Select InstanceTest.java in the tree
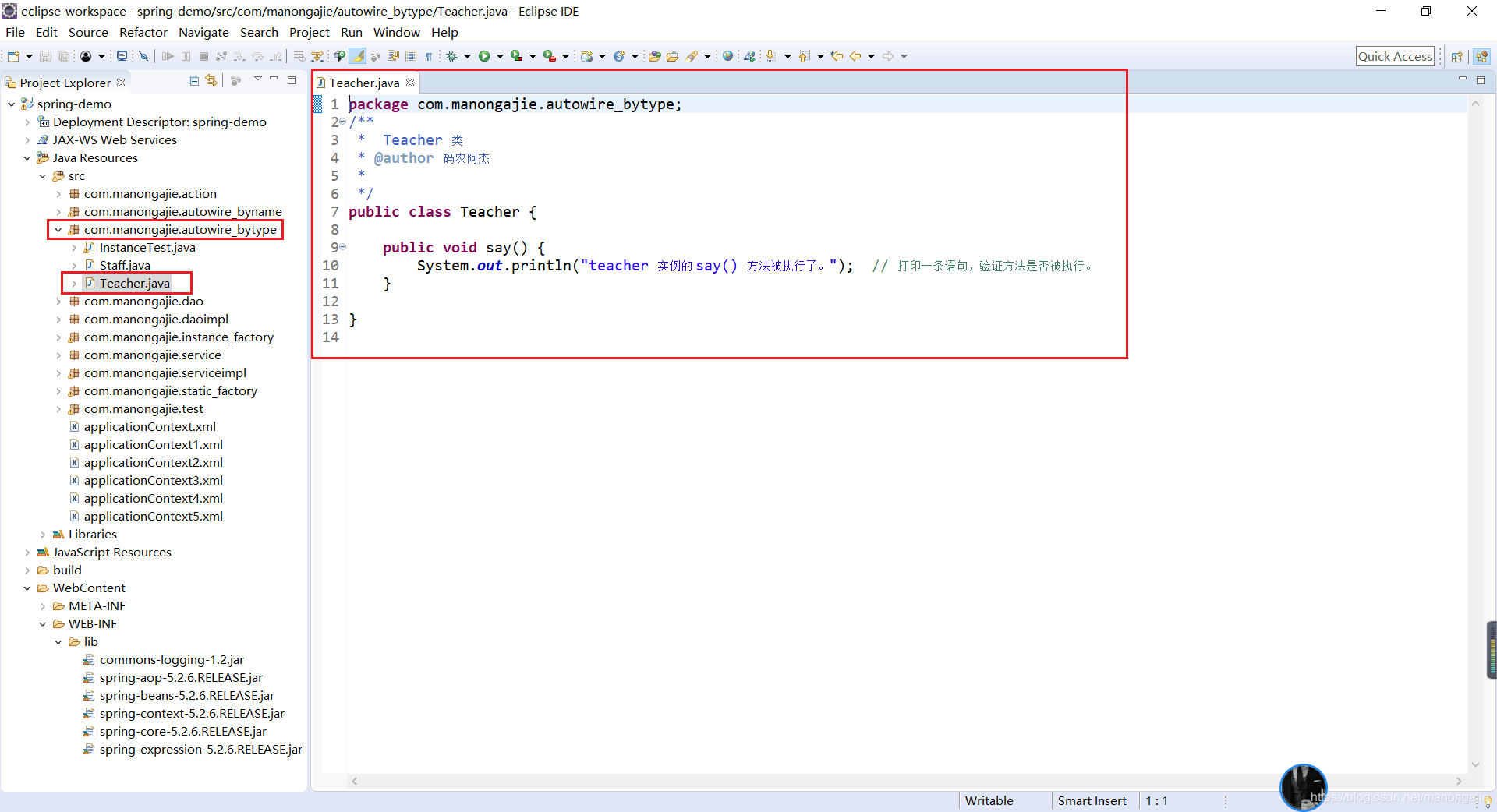This screenshot has height=812, width=1497. [147, 248]
